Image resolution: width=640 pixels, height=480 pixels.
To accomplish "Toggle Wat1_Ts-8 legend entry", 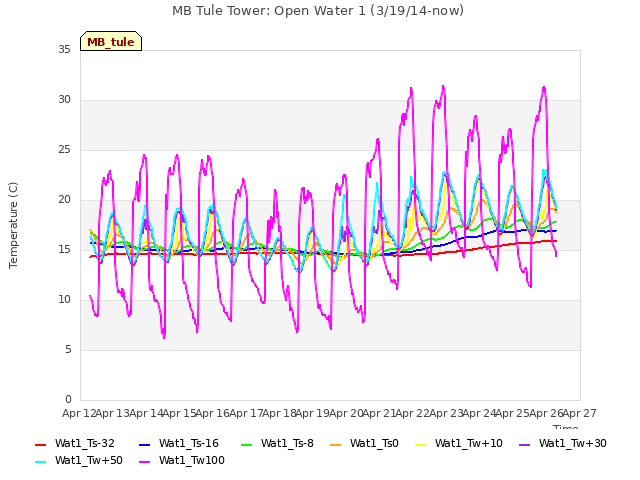I will tap(277, 444).
